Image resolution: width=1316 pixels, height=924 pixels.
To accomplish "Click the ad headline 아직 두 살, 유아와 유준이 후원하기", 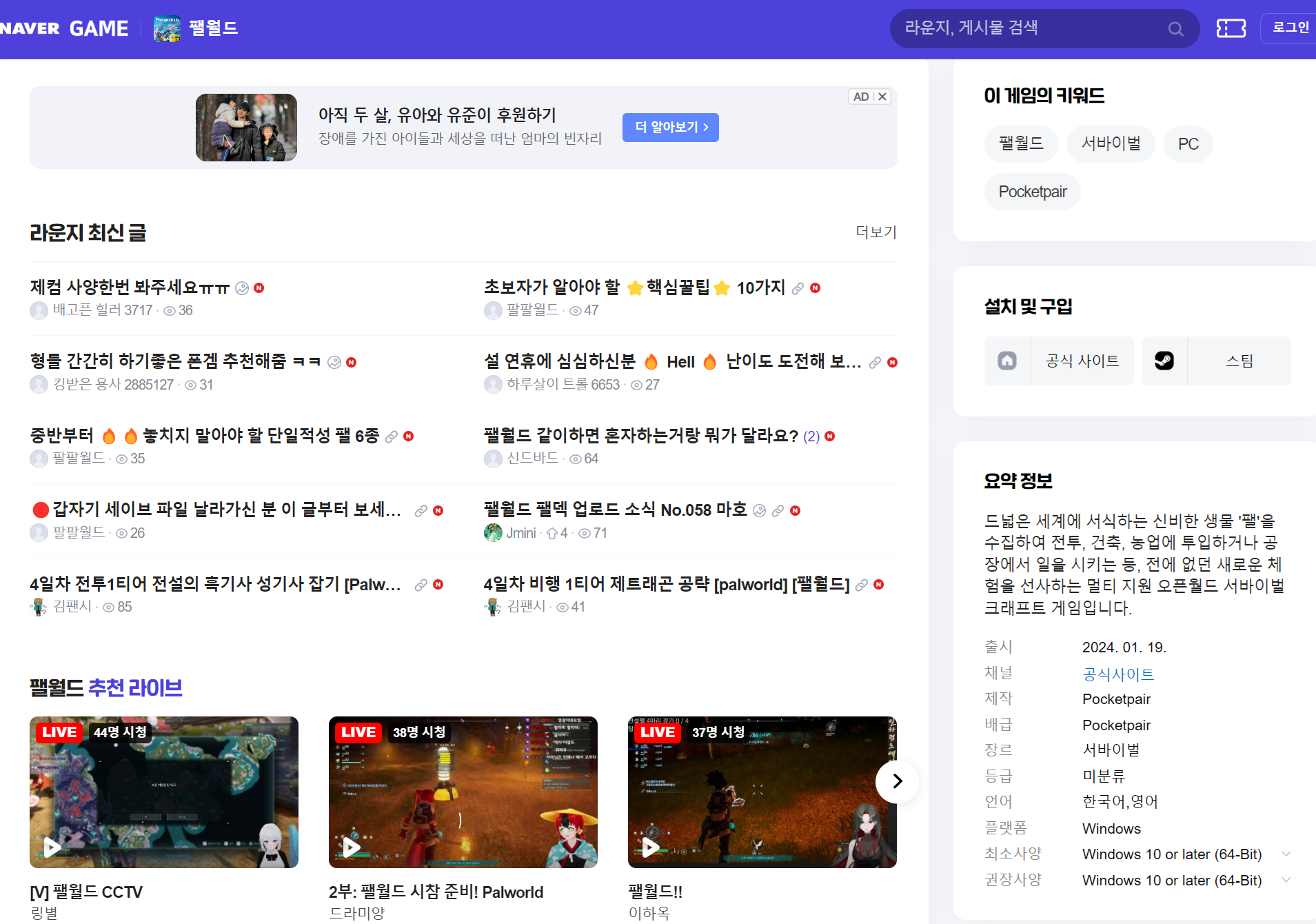I will coord(437,115).
